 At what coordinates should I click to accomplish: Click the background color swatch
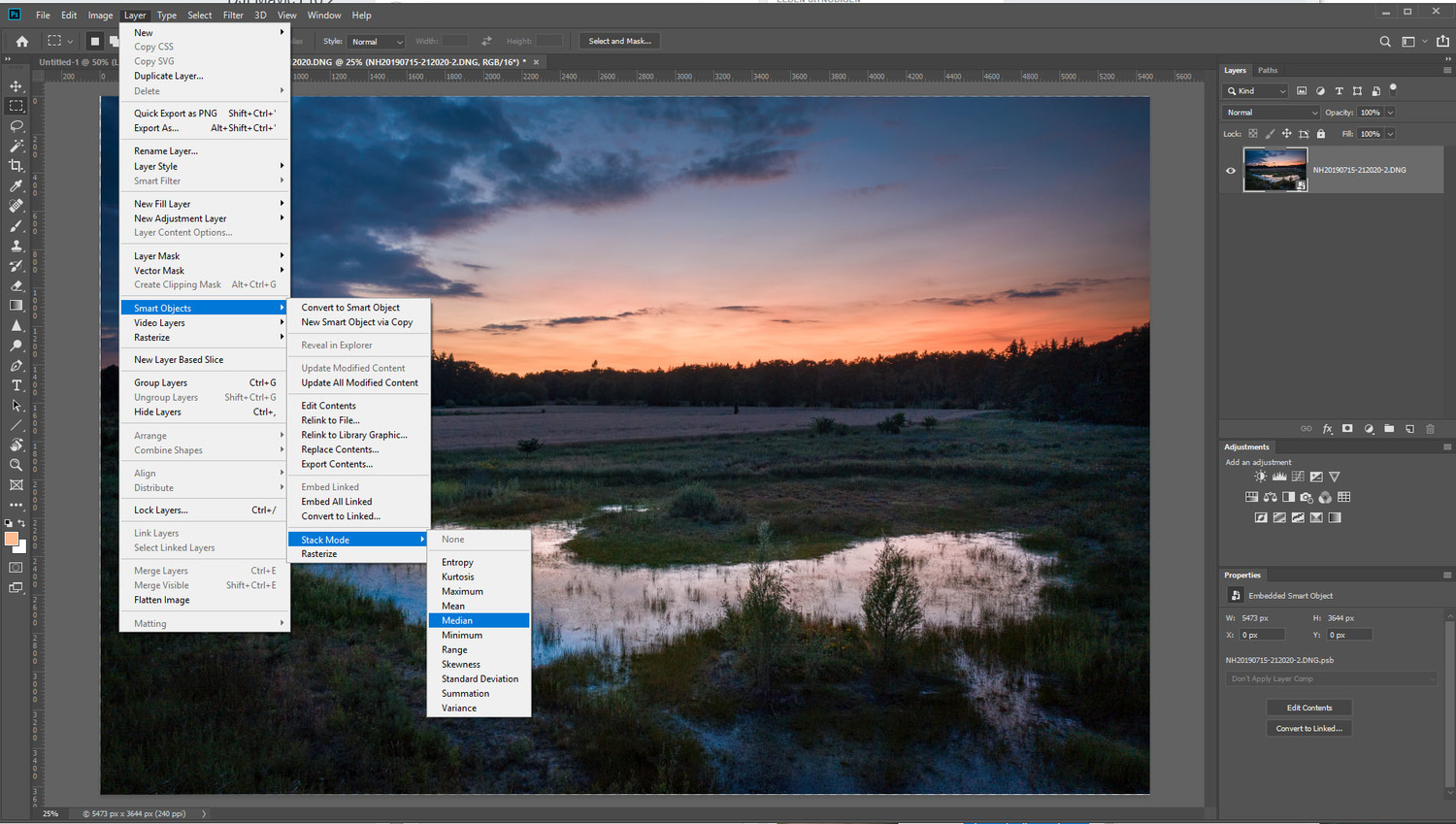click(x=21, y=547)
